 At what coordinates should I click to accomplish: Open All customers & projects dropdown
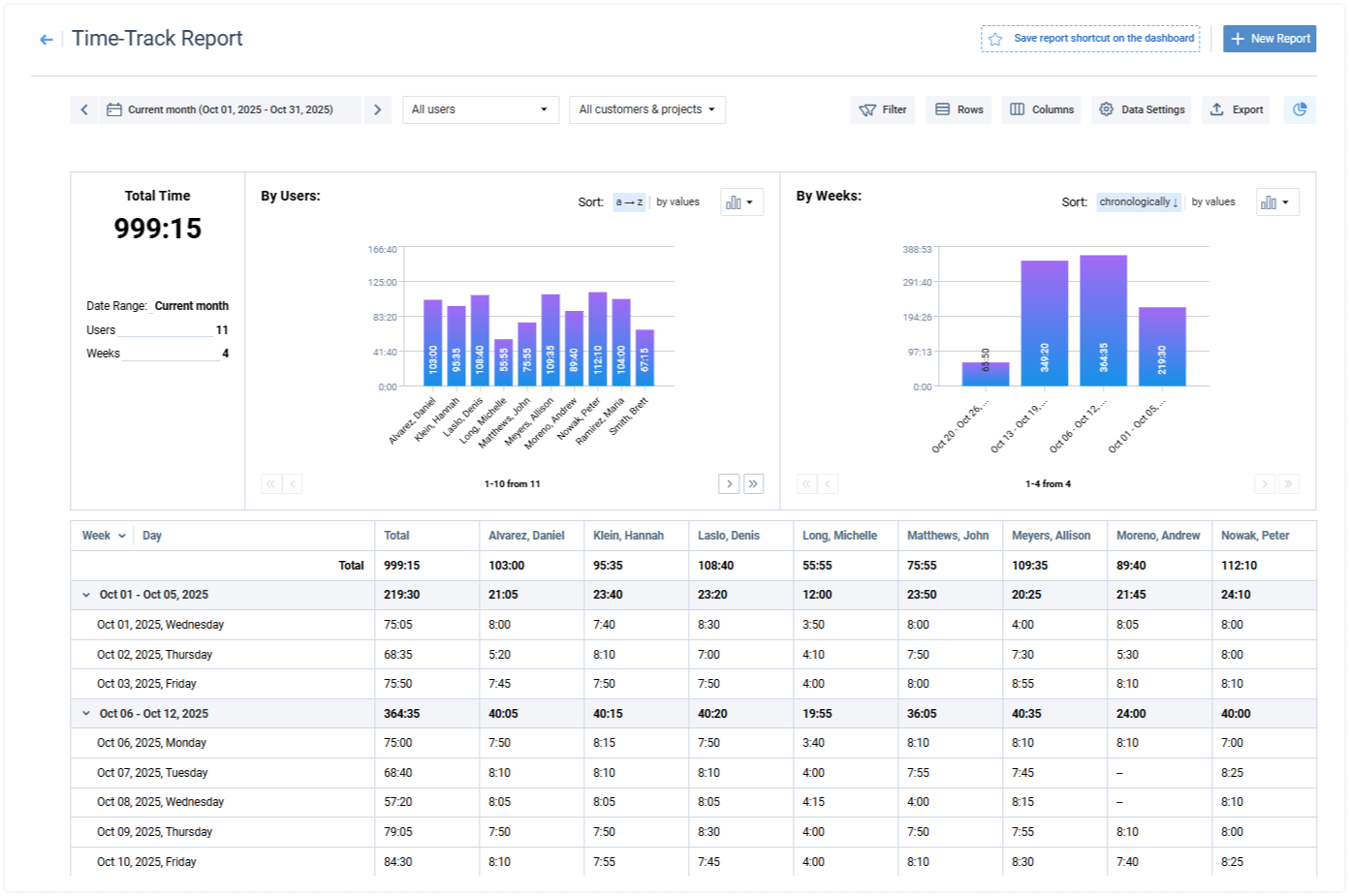pos(646,109)
